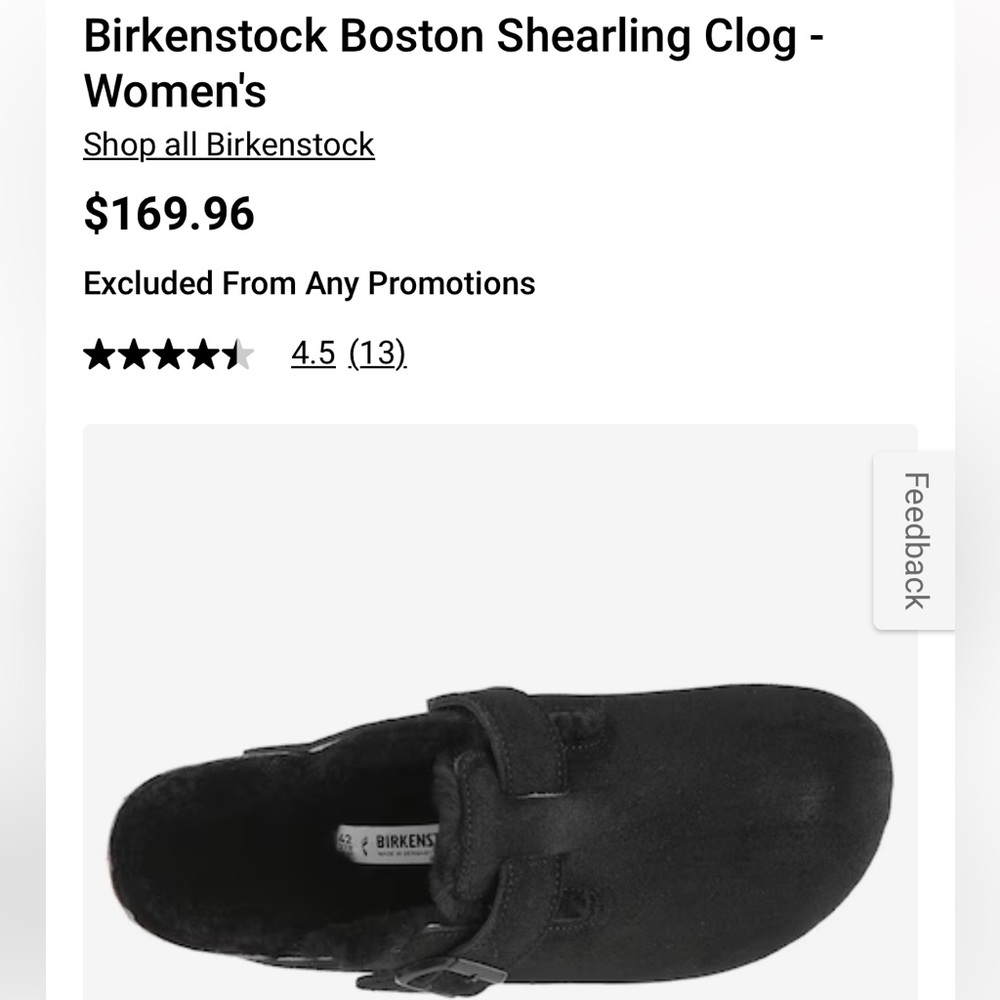Click the 4.5 rating score link
Image resolution: width=1000 pixels, height=1000 pixels.
pos(311,353)
